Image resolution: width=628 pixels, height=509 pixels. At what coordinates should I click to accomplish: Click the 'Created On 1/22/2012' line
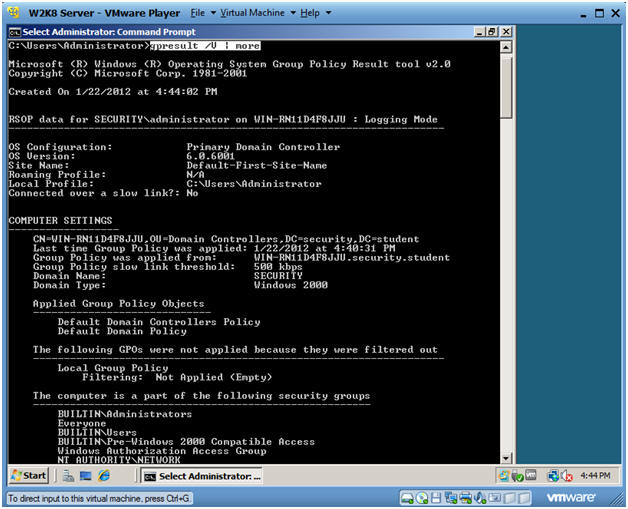[x=113, y=92]
